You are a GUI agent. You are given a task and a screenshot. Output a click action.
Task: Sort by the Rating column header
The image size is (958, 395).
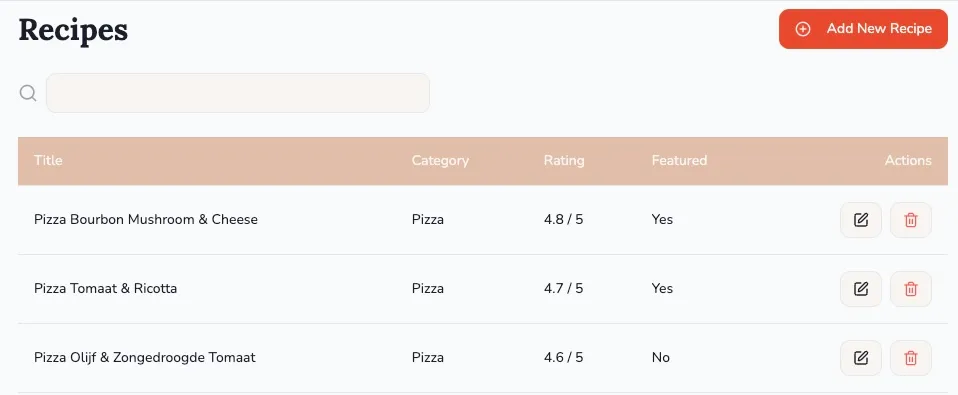pyautogui.click(x=564, y=161)
